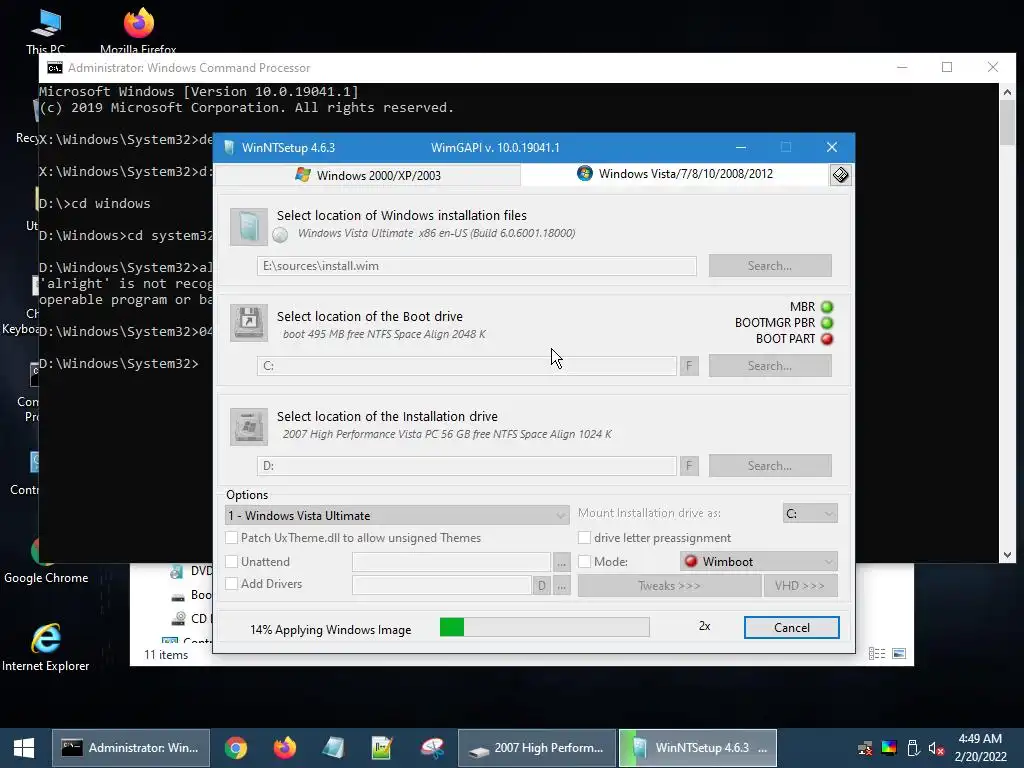The width and height of the screenshot is (1024, 768).
Task: Switch to 2007 High Perform taskbar item
Action: (x=537, y=748)
